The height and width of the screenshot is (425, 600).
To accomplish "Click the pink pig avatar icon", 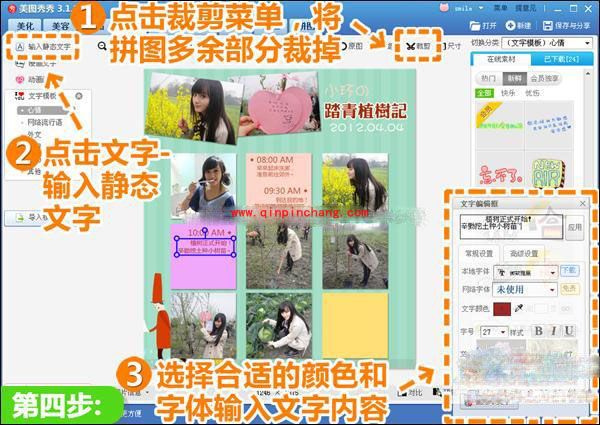I will (444, 7).
